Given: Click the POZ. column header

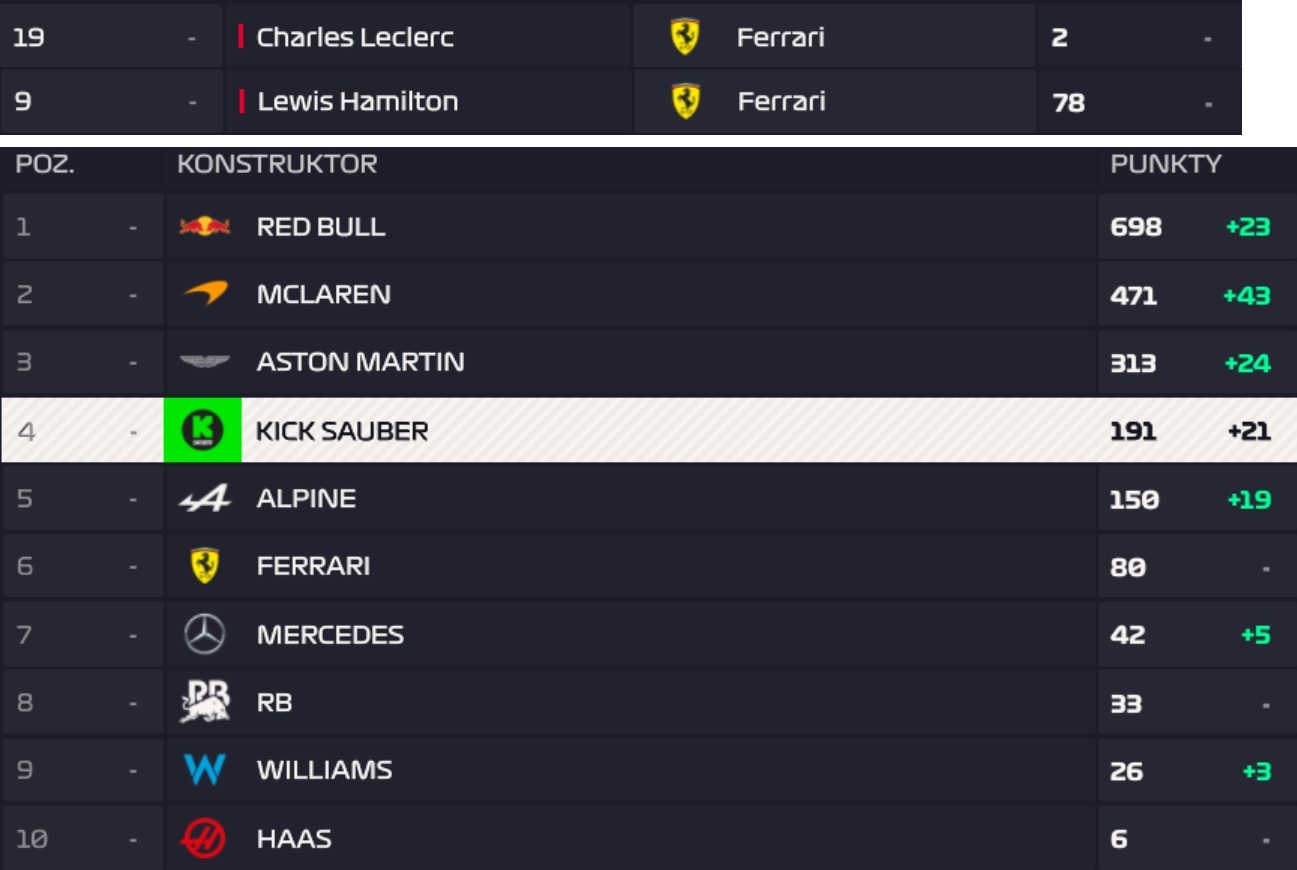Looking at the screenshot, I should 45,165.
